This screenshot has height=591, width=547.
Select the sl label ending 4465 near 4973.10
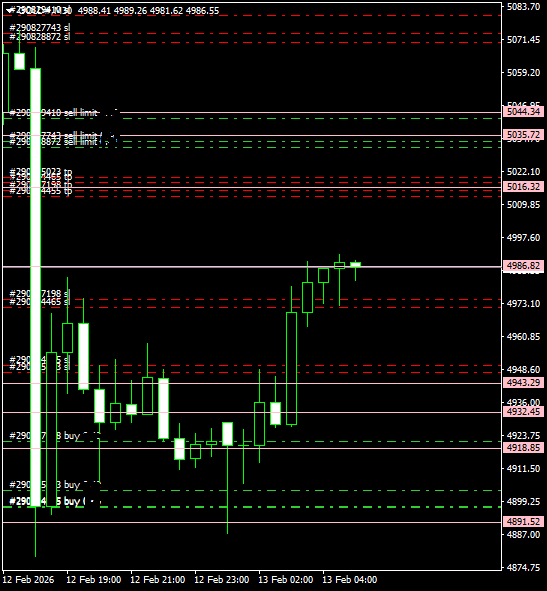pyautogui.click(x=40, y=302)
